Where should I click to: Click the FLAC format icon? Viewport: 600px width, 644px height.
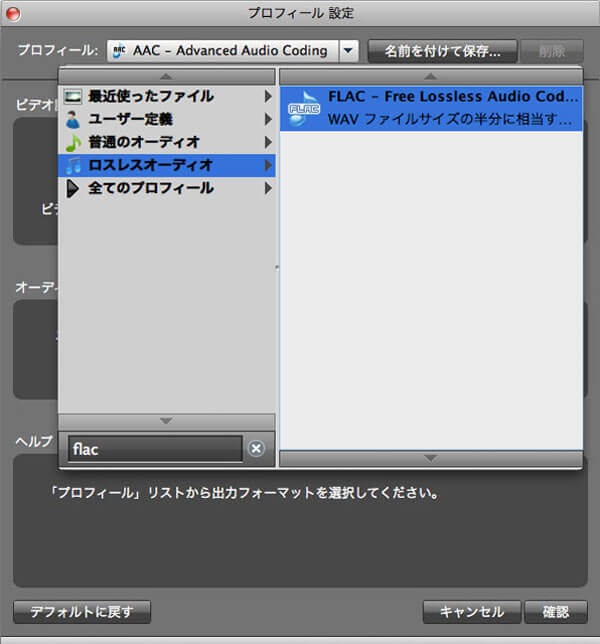click(x=304, y=109)
